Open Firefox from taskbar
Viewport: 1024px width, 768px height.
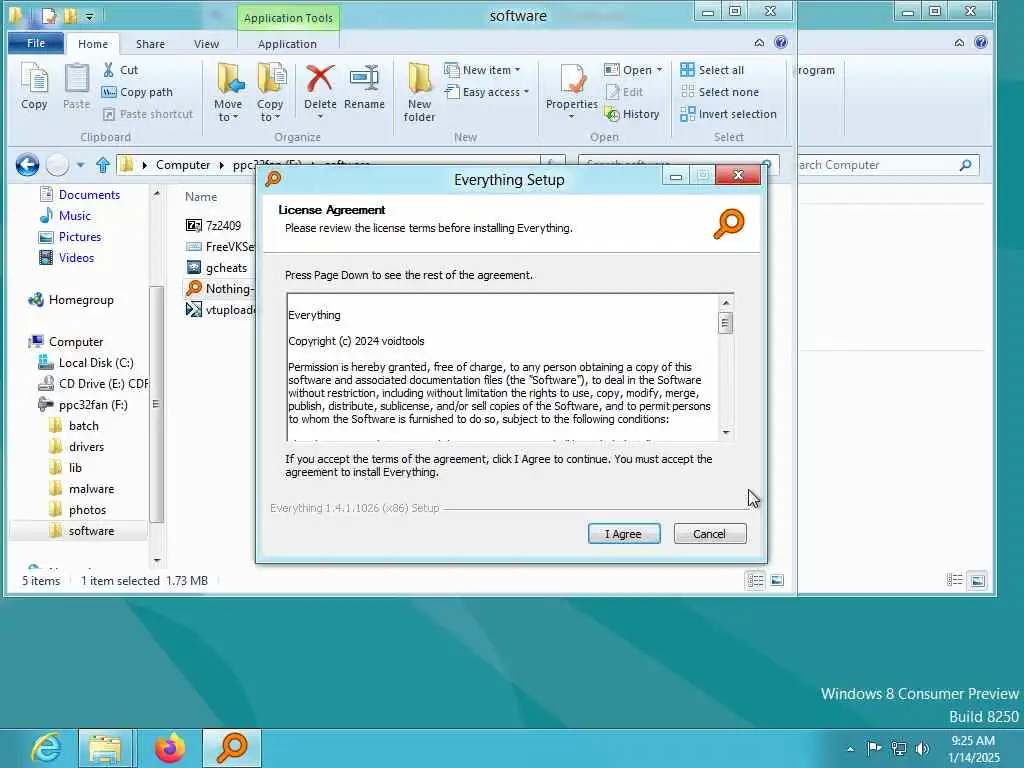tap(170, 748)
